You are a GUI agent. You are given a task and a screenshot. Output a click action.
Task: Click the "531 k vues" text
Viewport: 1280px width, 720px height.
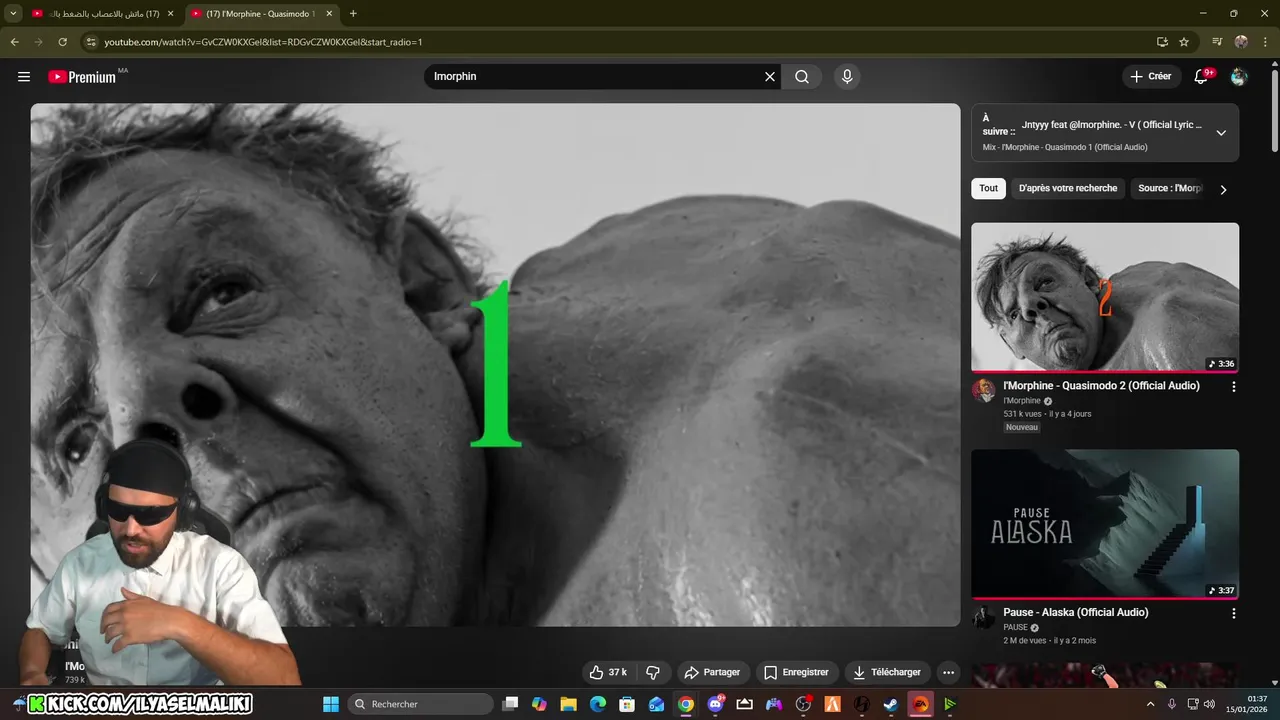coord(1023,414)
